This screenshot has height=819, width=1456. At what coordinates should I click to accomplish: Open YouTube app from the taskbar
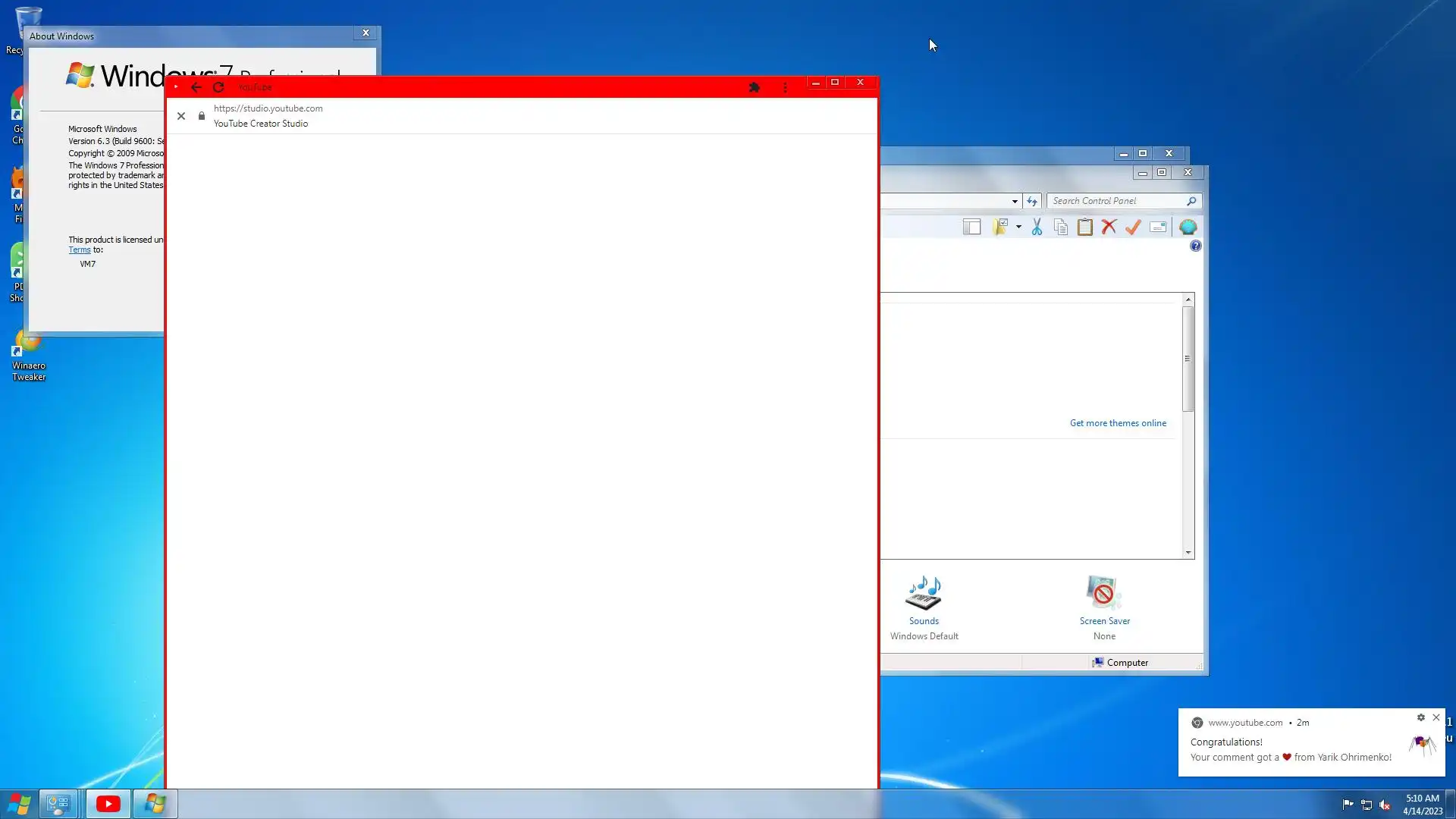(x=108, y=804)
